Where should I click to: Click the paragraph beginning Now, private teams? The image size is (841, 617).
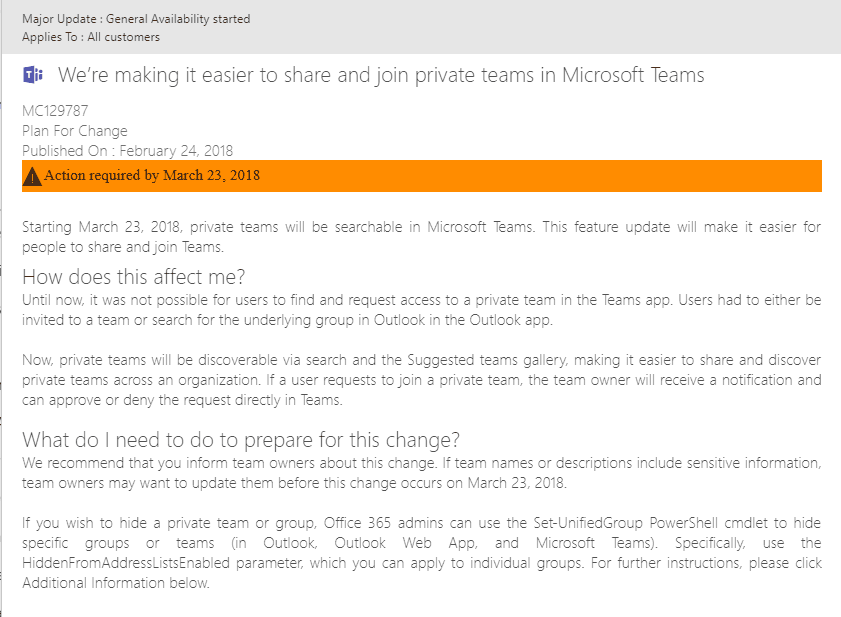(421, 380)
